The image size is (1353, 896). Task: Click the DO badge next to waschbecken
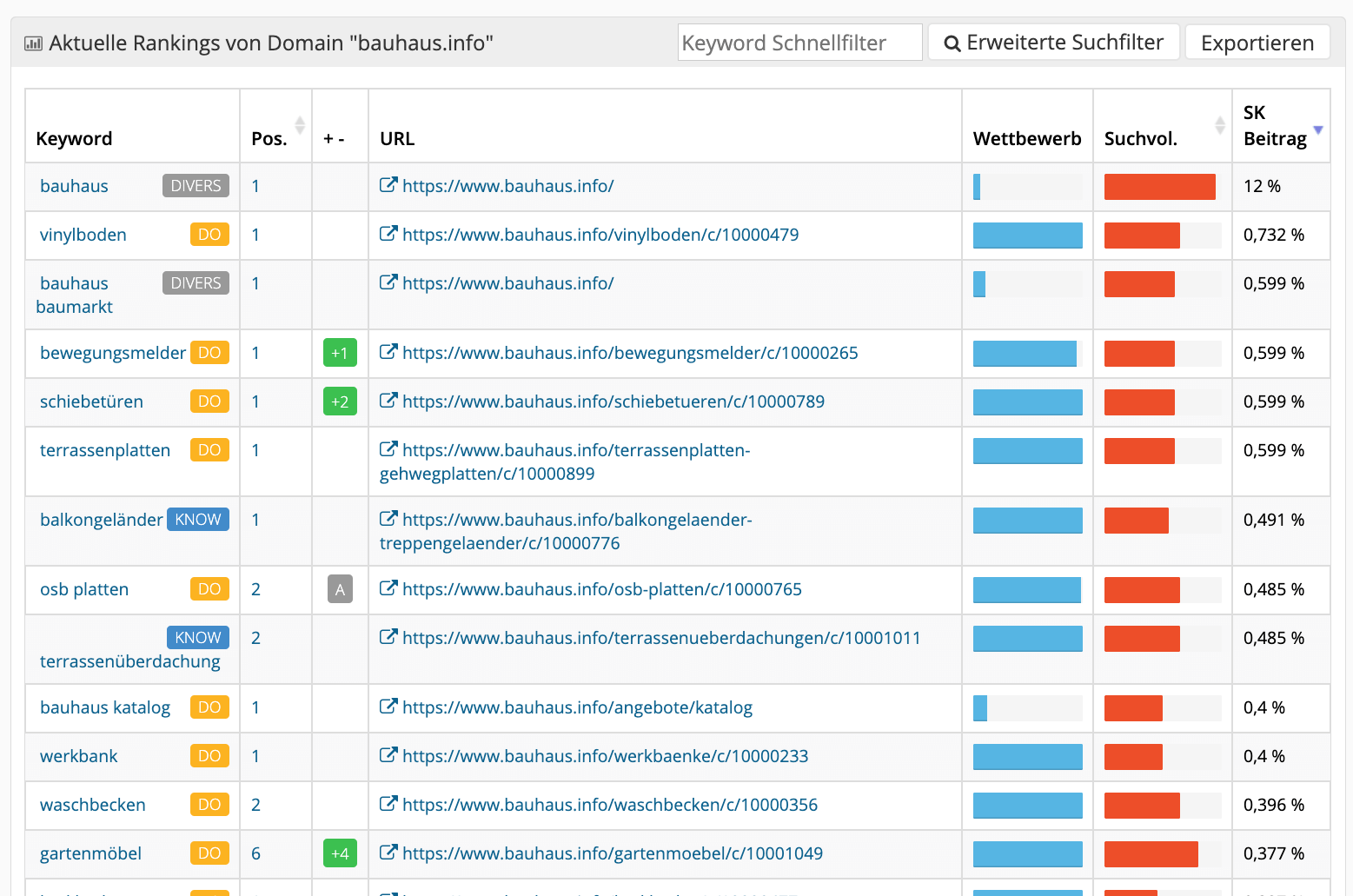pyautogui.click(x=209, y=805)
